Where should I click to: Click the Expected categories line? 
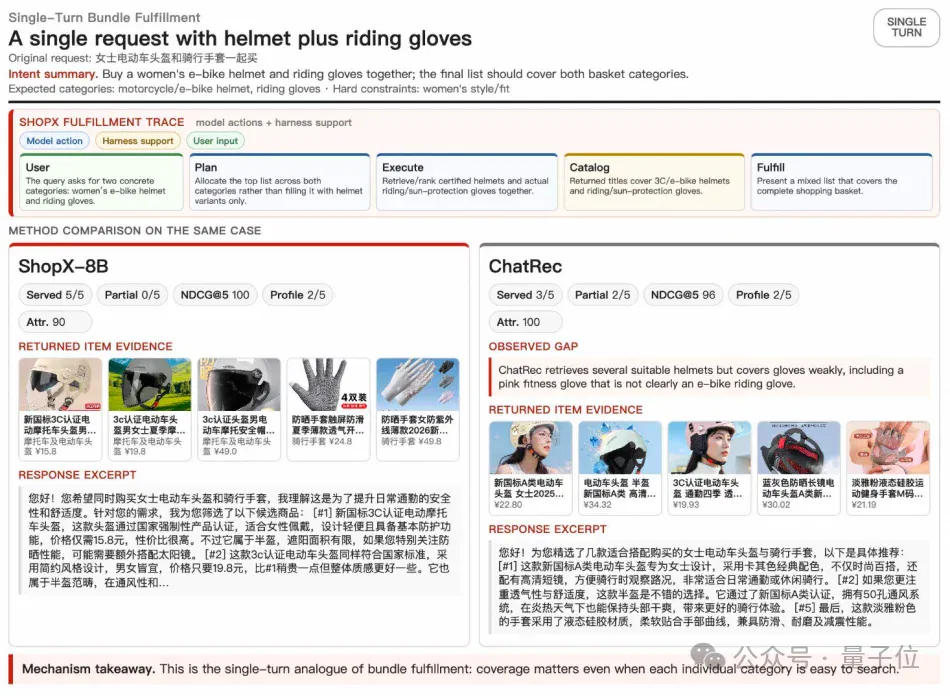coord(259,89)
